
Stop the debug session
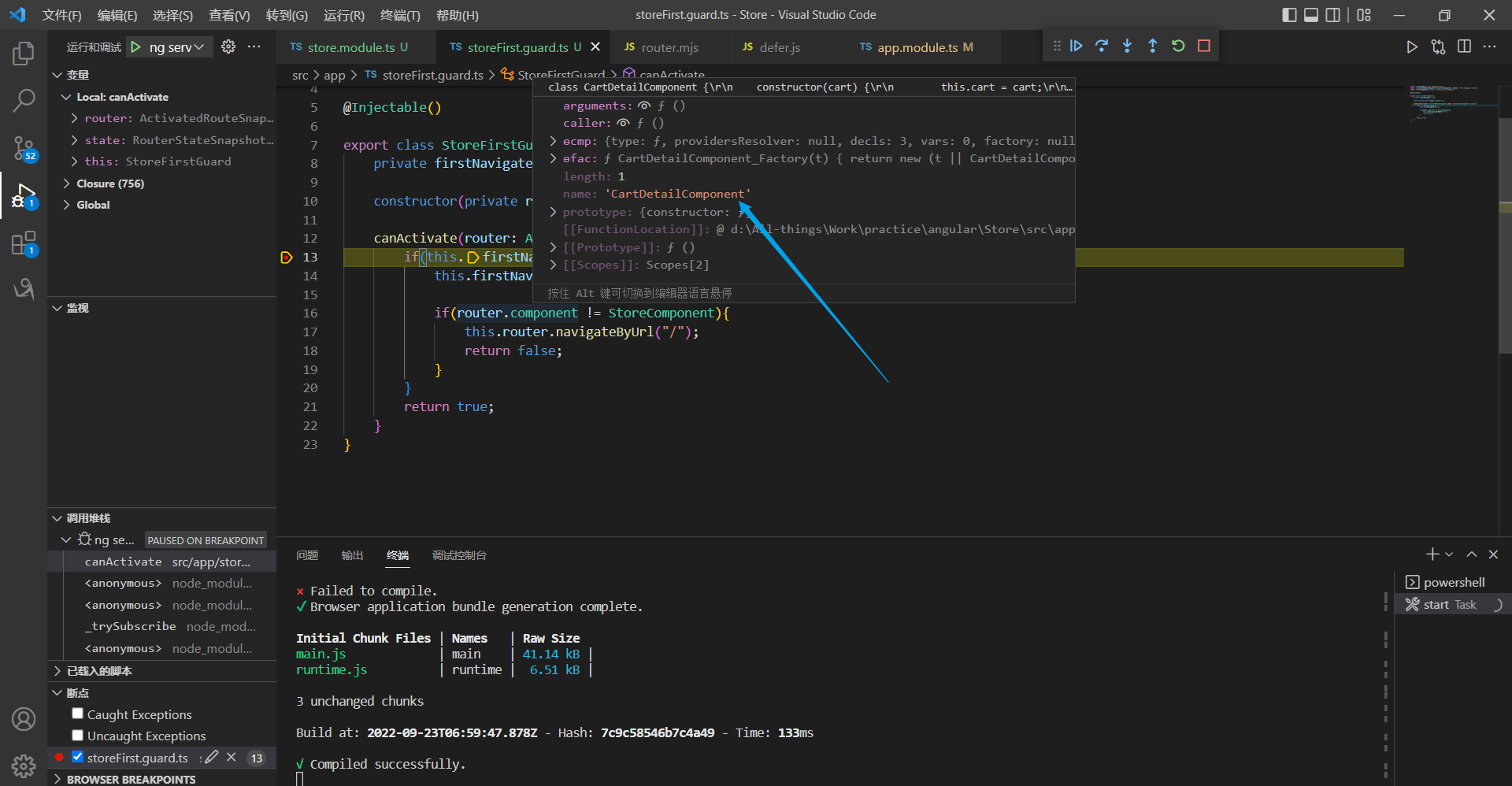tap(1203, 46)
